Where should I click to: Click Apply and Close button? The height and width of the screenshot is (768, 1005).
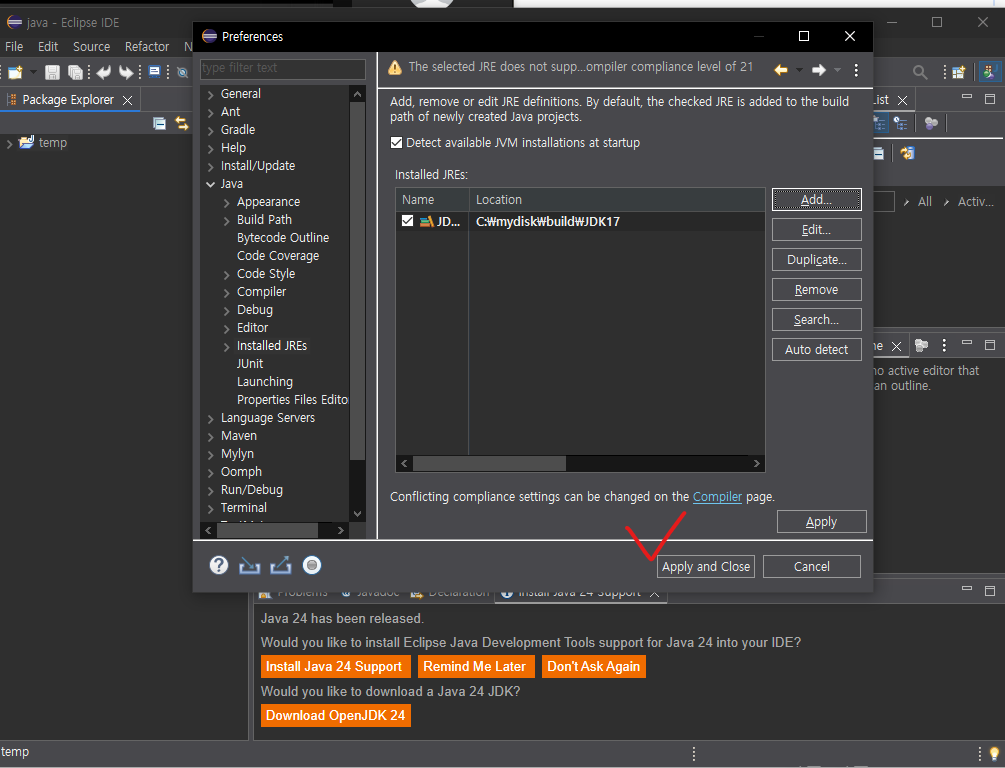pos(706,567)
